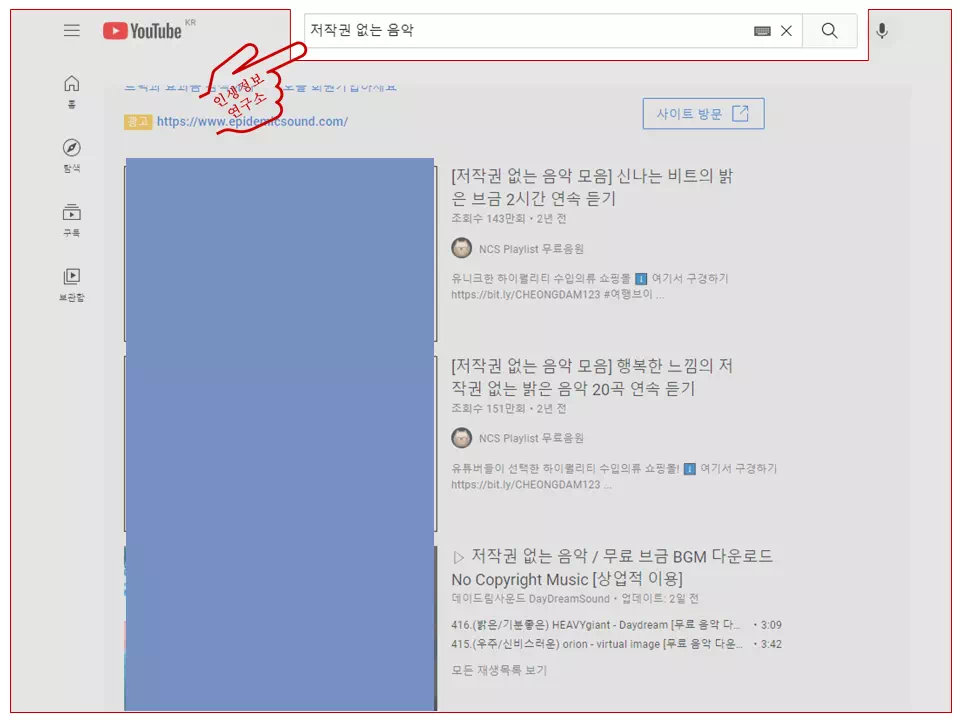Start voice search with the microphone icon
The height and width of the screenshot is (720, 960).
tap(881, 30)
